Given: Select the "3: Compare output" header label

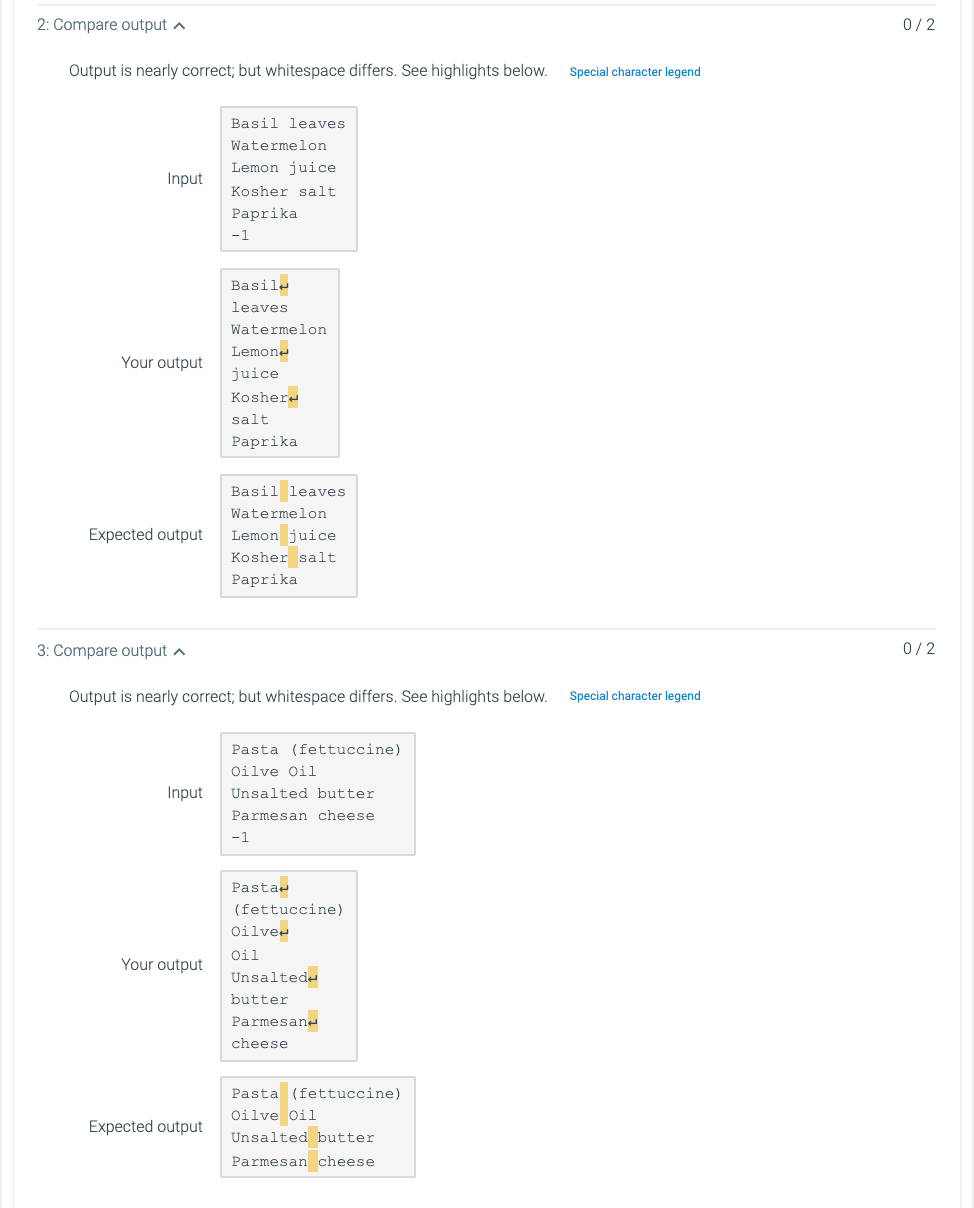Looking at the screenshot, I should pyautogui.click(x=103, y=650).
